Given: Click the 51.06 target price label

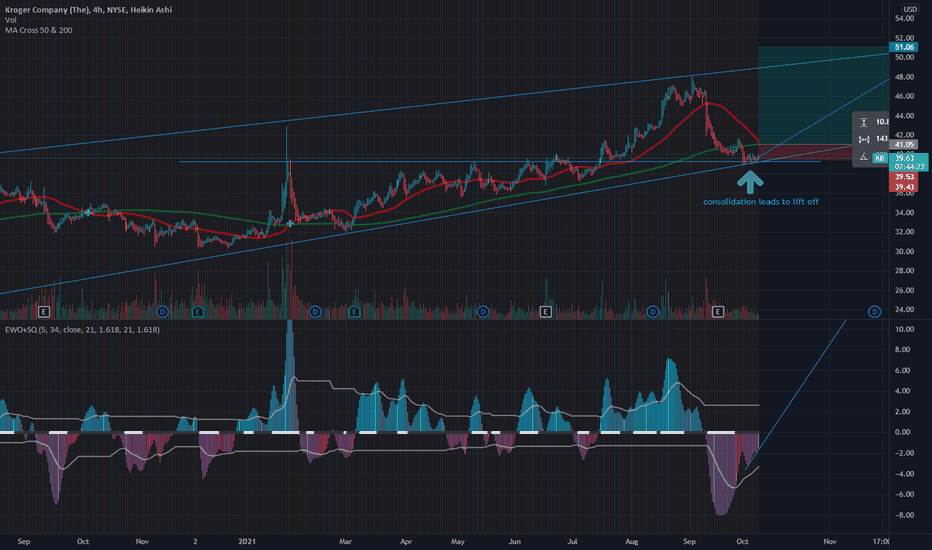Looking at the screenshot, I should 903,47.
